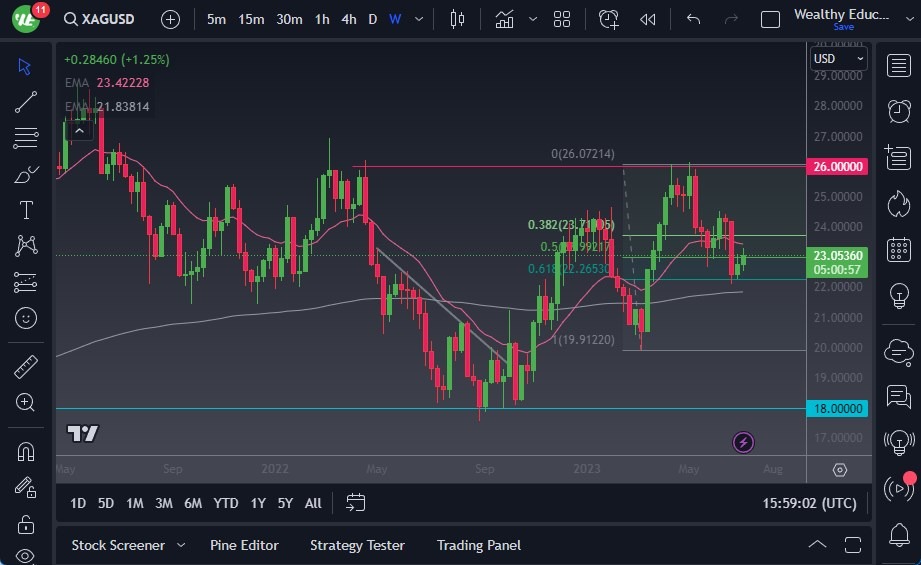Viewport: 921px width, 565px height.
Task: Select the ruler measure tool
Action: point(26,367)
